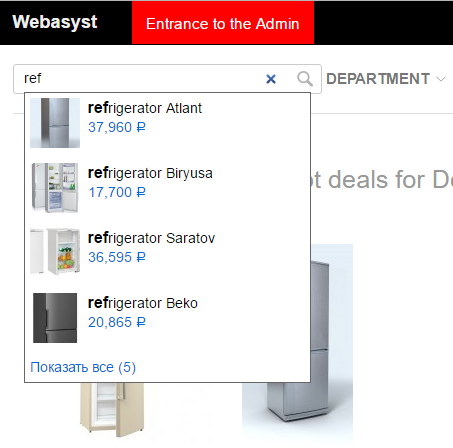
Task: Select the refrigerator Biryusa suggestion
Action: click(167, 188)
